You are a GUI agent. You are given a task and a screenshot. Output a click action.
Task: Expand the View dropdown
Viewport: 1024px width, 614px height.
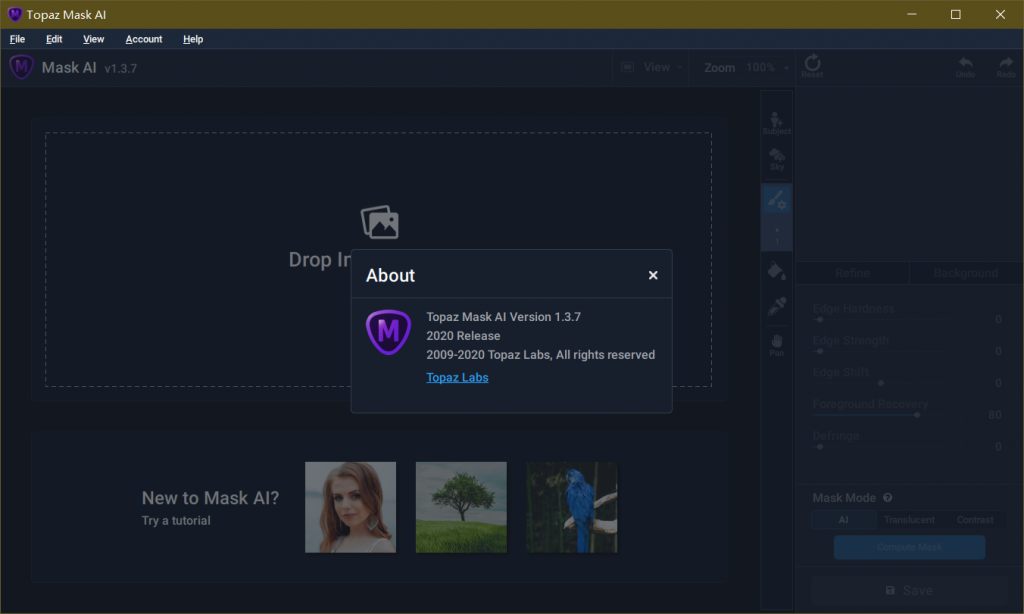[x=652, y=67]
